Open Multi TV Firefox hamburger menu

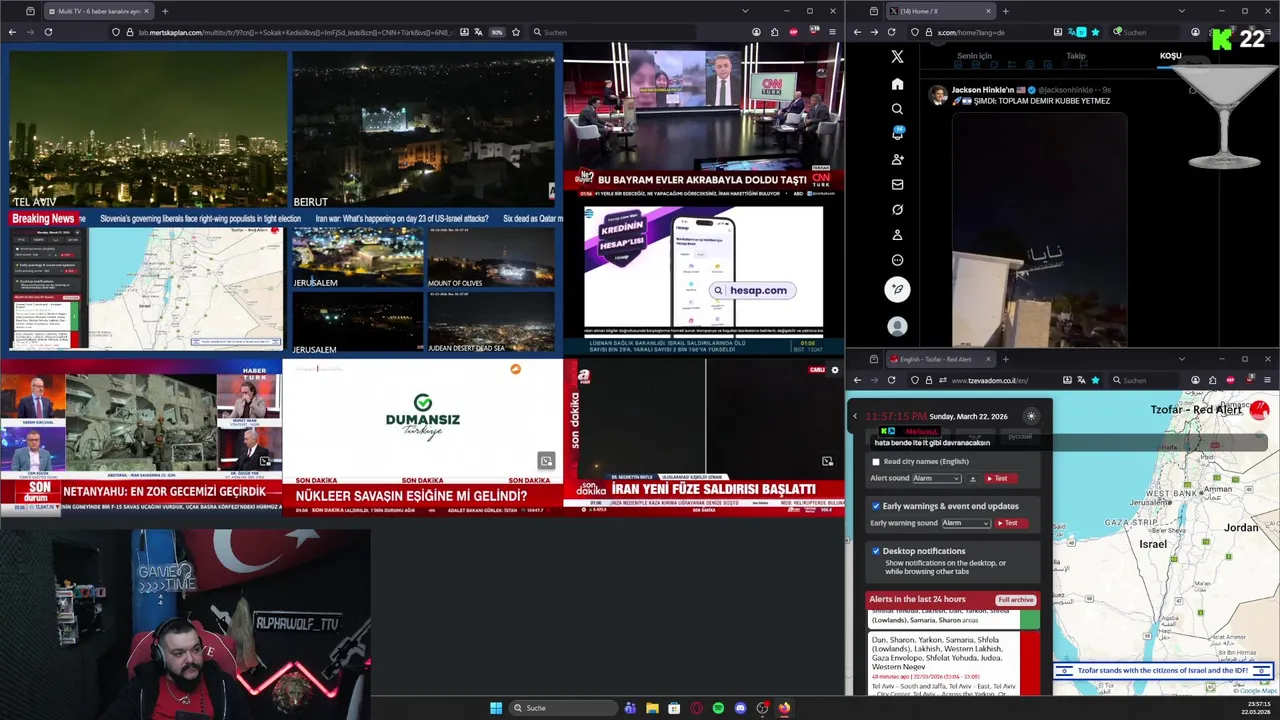[x=832, y=32]
